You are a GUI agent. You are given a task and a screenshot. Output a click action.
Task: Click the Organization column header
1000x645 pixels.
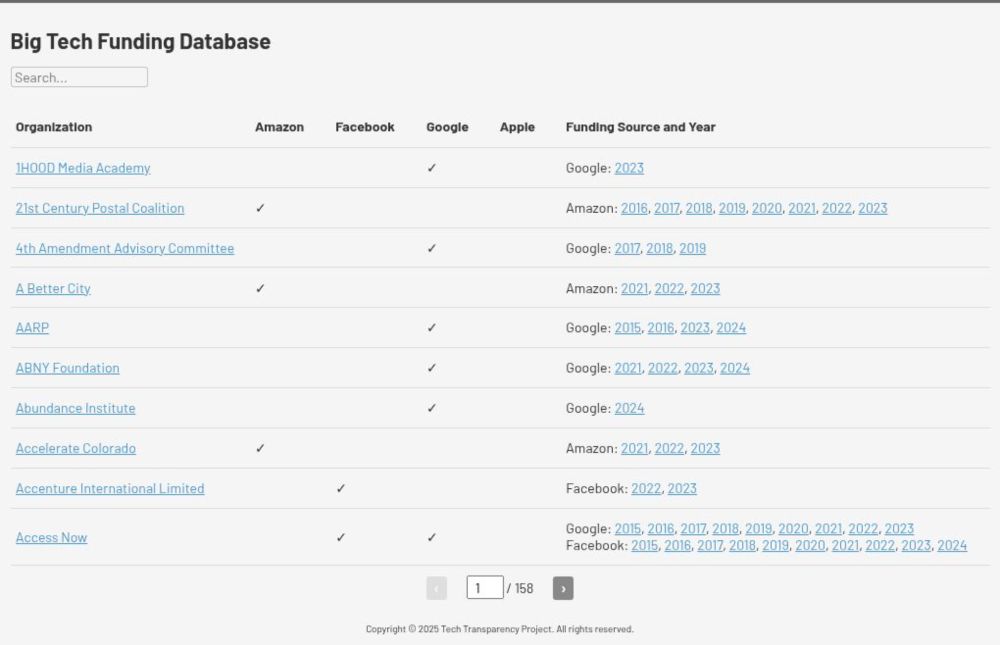(54, 127)
